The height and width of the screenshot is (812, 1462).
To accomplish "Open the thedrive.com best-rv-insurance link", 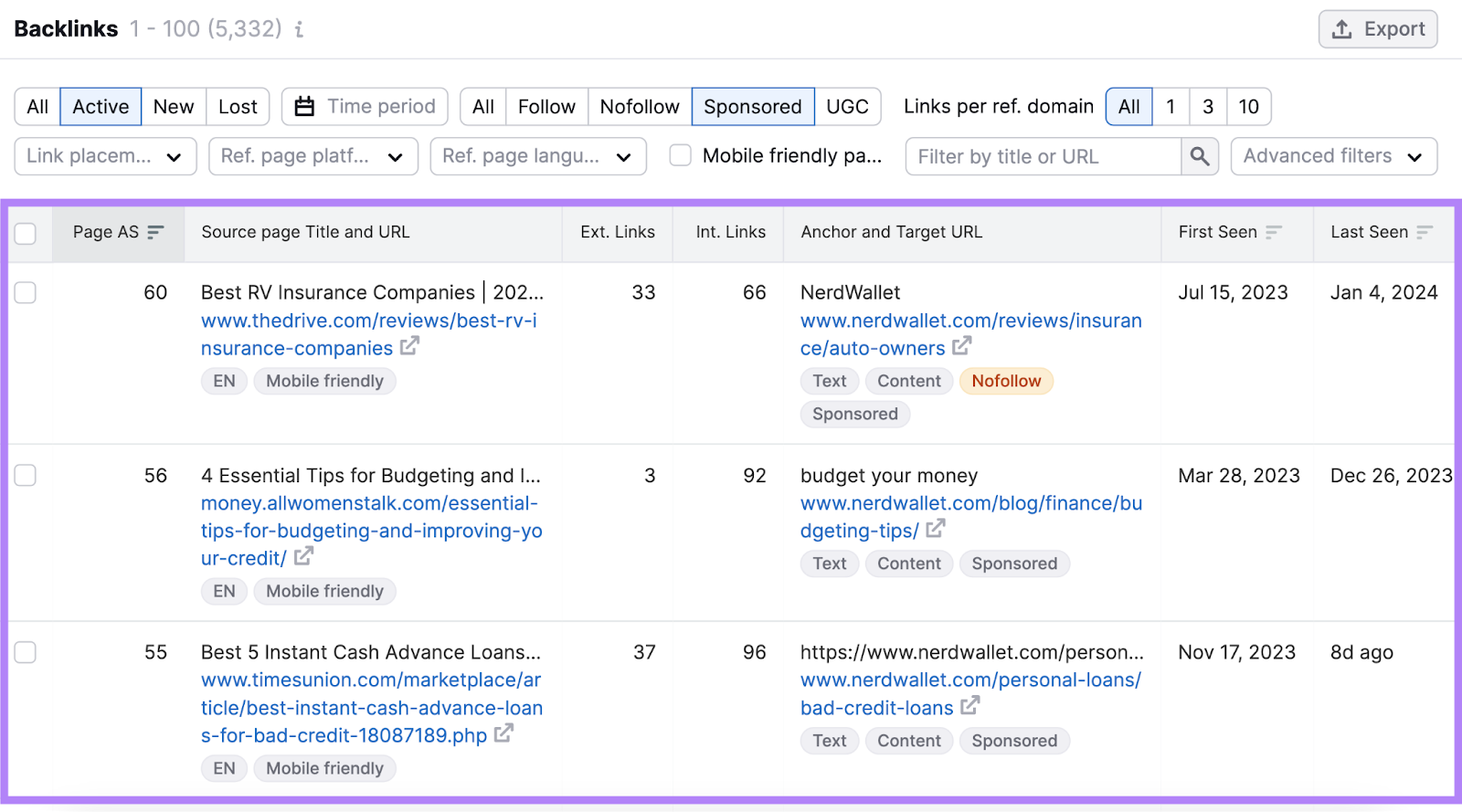I will pyautogui.click(x=369, y=334).
